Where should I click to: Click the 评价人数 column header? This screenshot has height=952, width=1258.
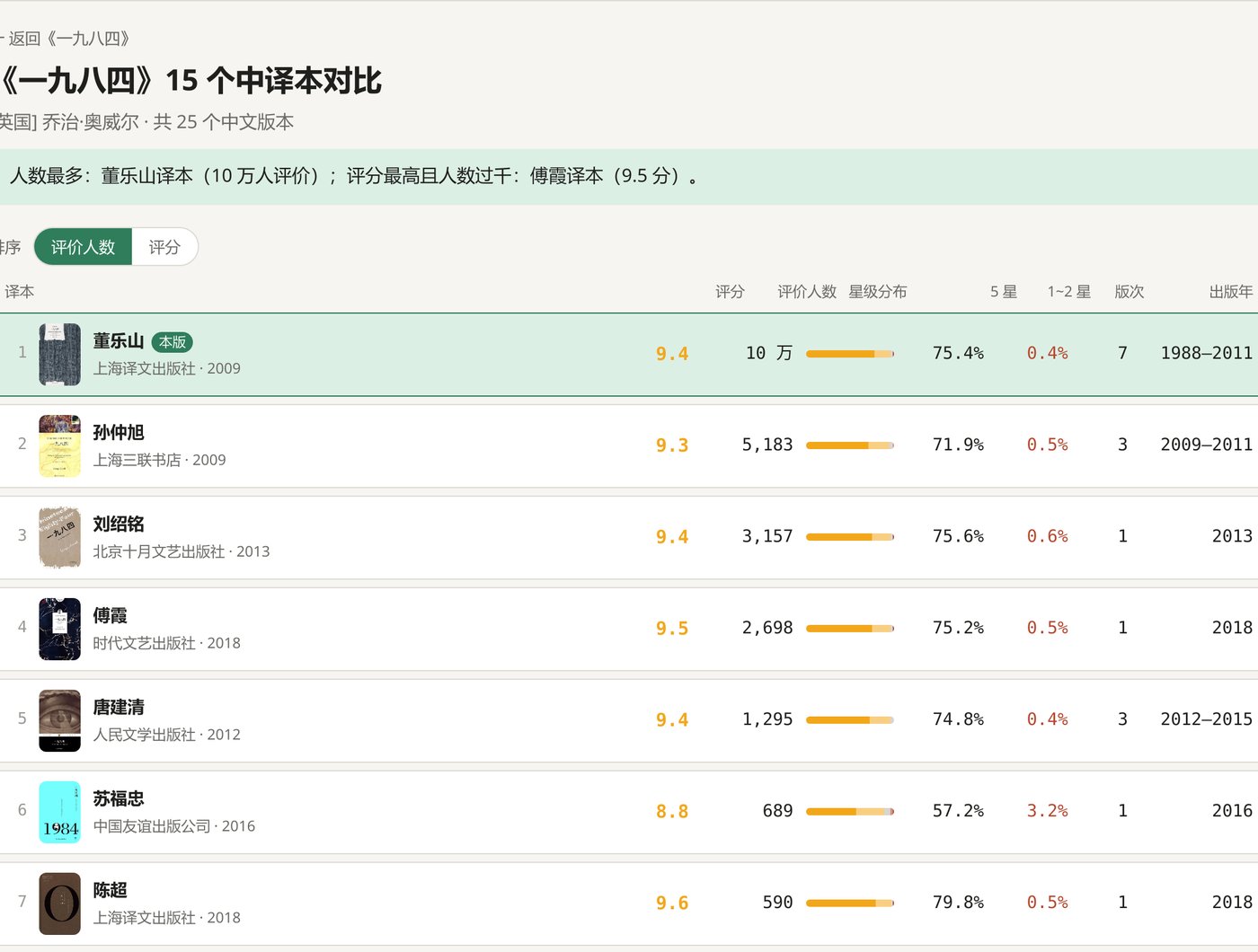[807, 292]
